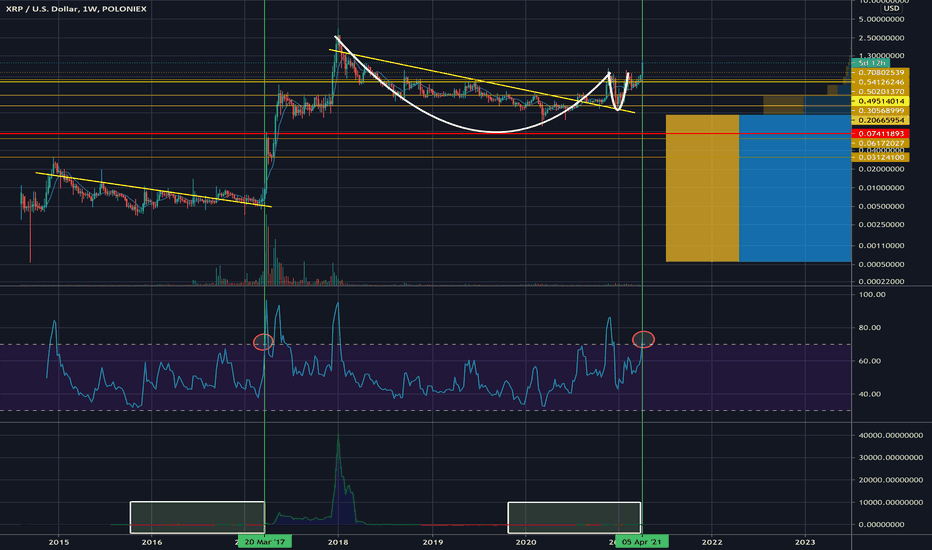The width and height of the screenshot is (932, 550).
Task: Click the 2015 label on time axis
Action: [x=58, y=542]
